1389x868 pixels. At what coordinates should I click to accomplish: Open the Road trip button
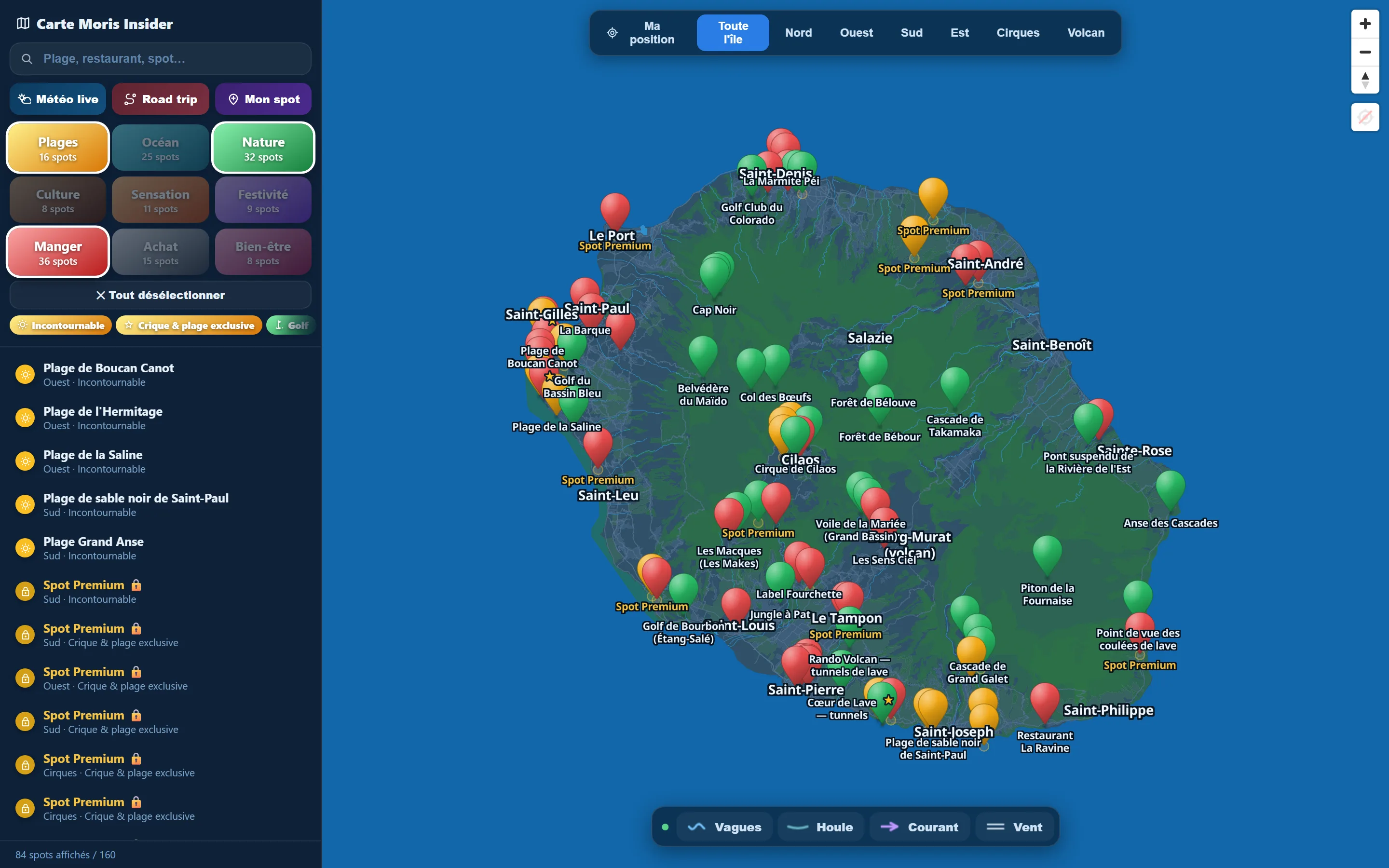point(160,99)
